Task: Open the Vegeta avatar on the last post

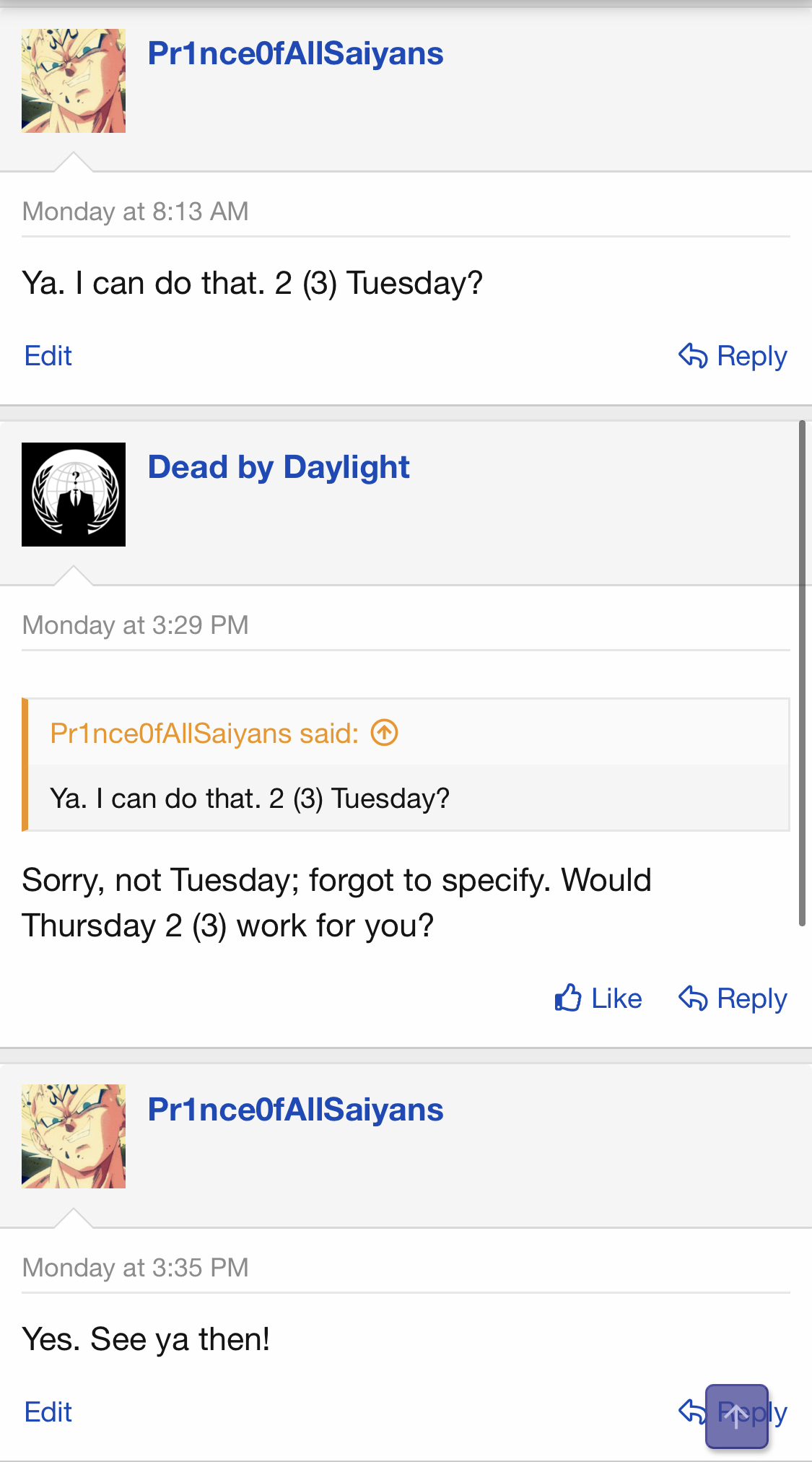Action: [74, 1136]
